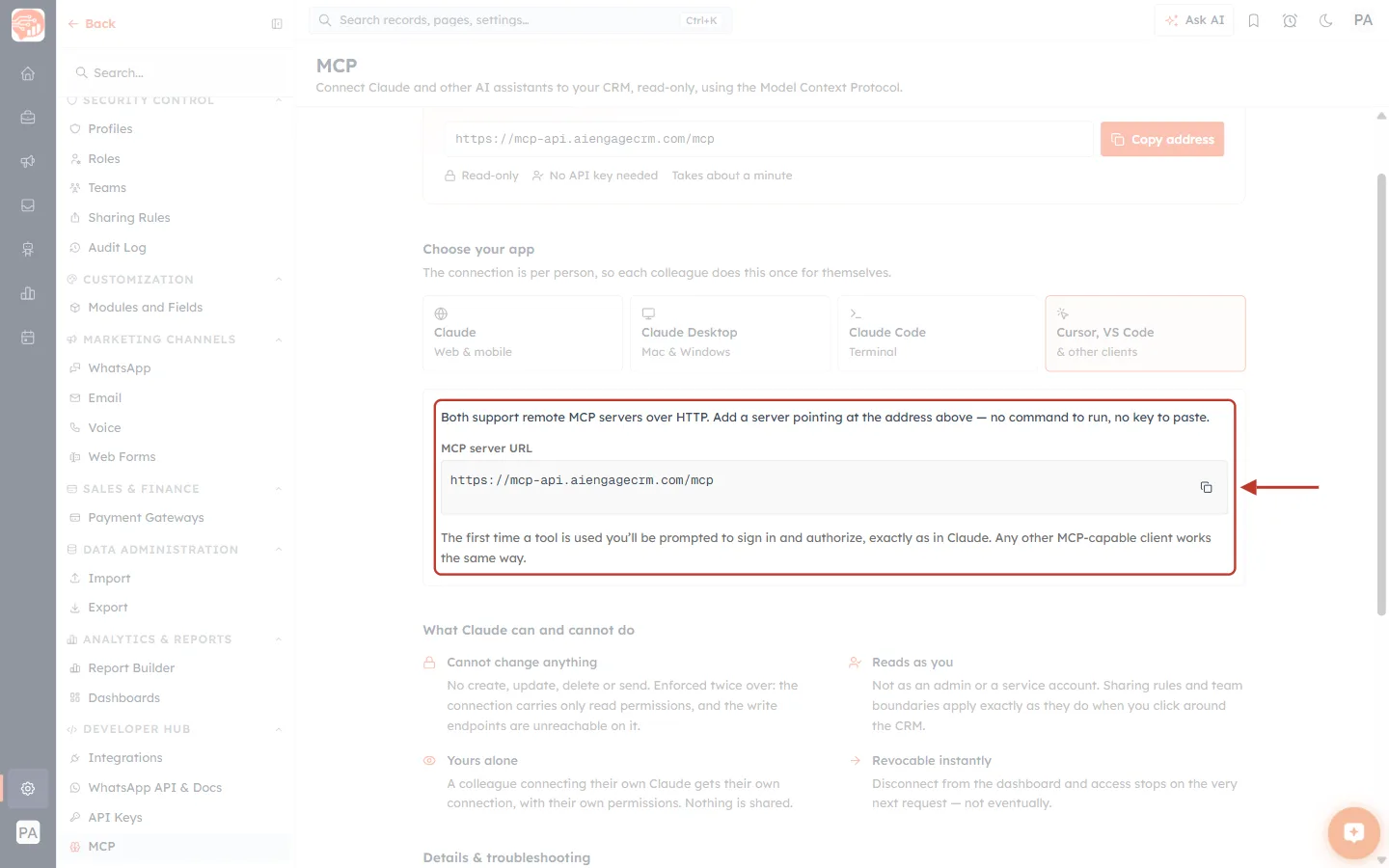Copy the MCP server URL icon

pos(1206,487)
